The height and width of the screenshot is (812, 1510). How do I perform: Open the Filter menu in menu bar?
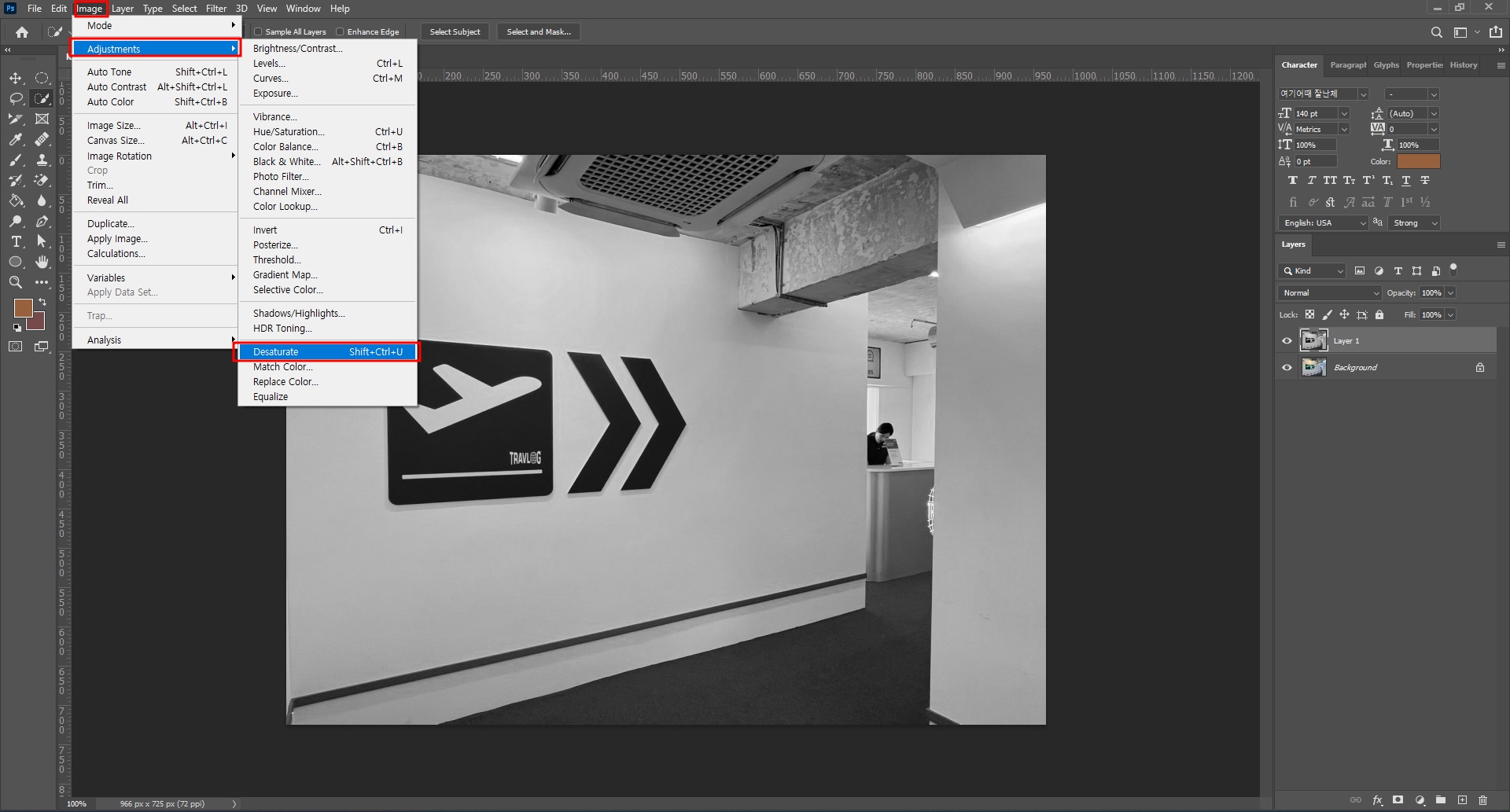click(x=216, y=9)
